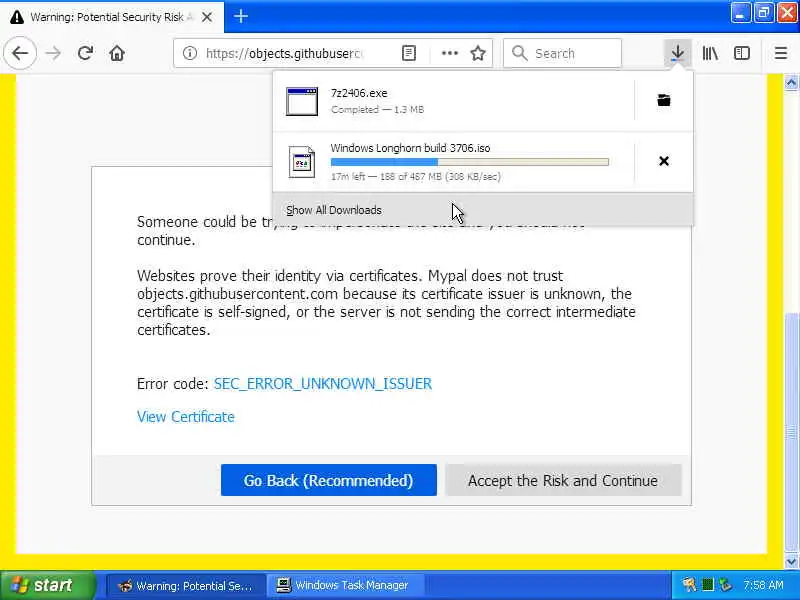
Task: Reload the current page
Action: pyautogui.click(x=85, y=53)
